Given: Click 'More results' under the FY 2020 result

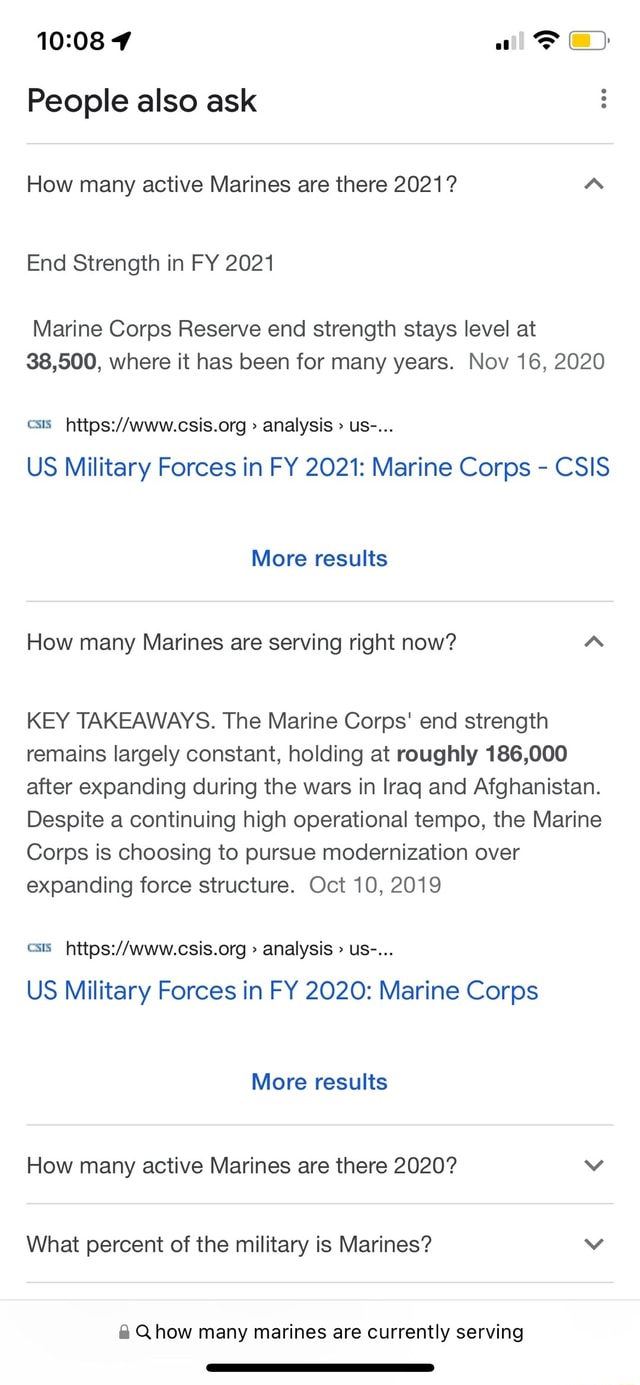Looking at the screenshot, I should tap(319, 1081).
